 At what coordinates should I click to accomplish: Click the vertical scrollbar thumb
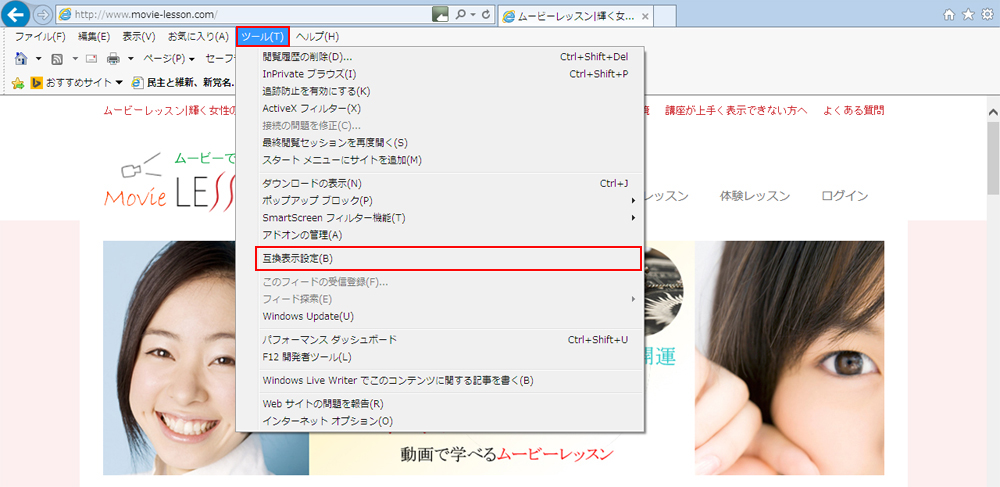(x=993, y=158)
